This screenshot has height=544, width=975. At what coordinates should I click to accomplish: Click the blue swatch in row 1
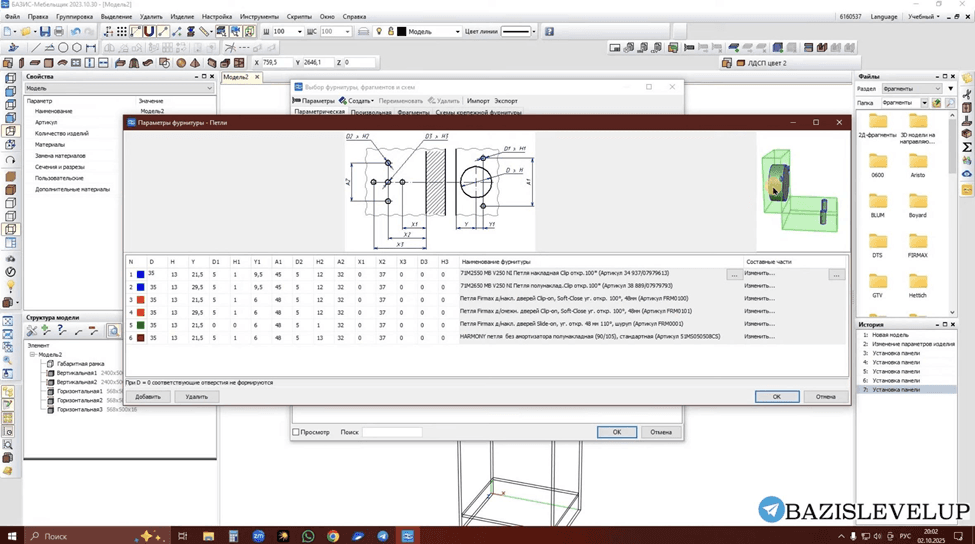(141, 274)
